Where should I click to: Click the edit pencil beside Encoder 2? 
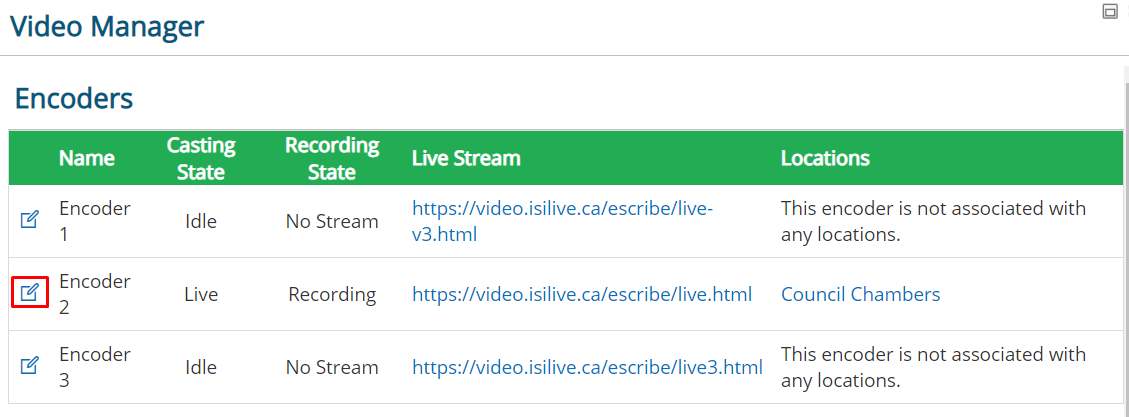click(x=30, y=292)
